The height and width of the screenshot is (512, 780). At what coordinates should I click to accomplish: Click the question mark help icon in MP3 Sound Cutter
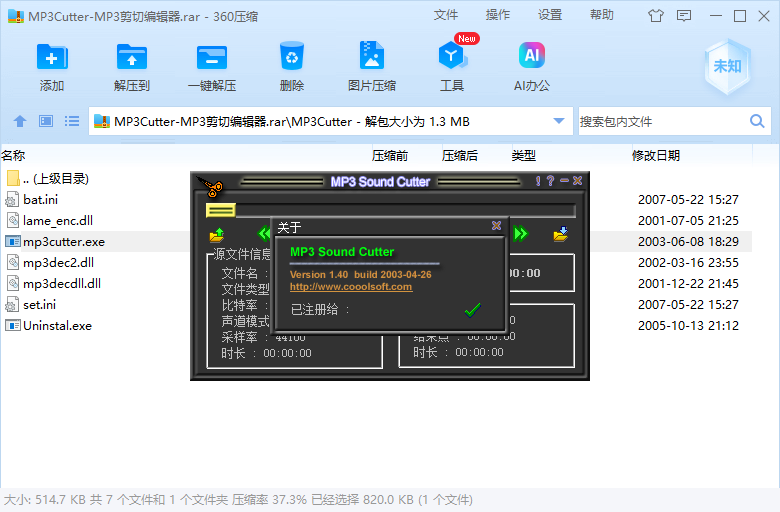550,181
